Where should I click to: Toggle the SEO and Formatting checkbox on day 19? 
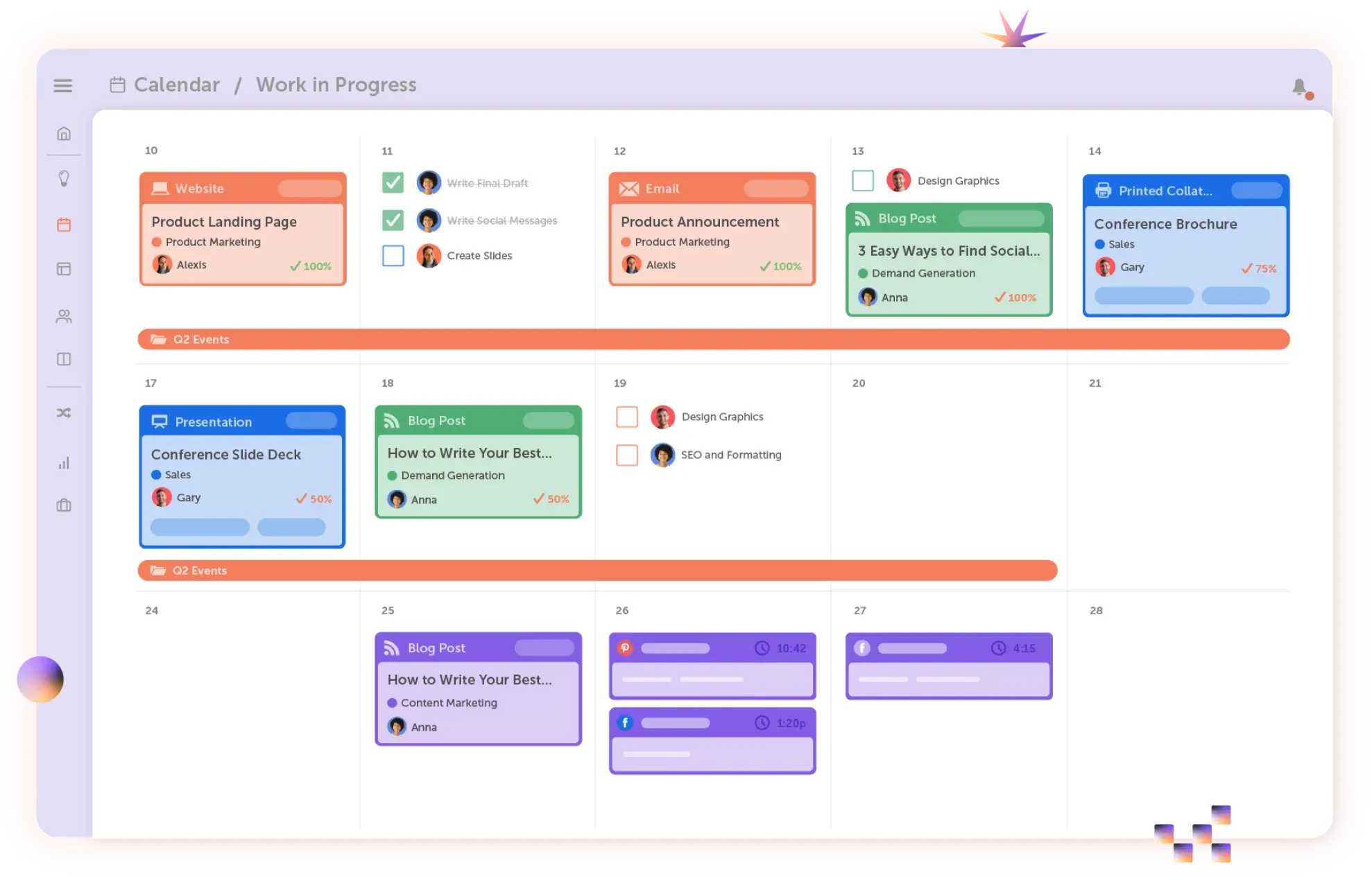tap(626, 455)
